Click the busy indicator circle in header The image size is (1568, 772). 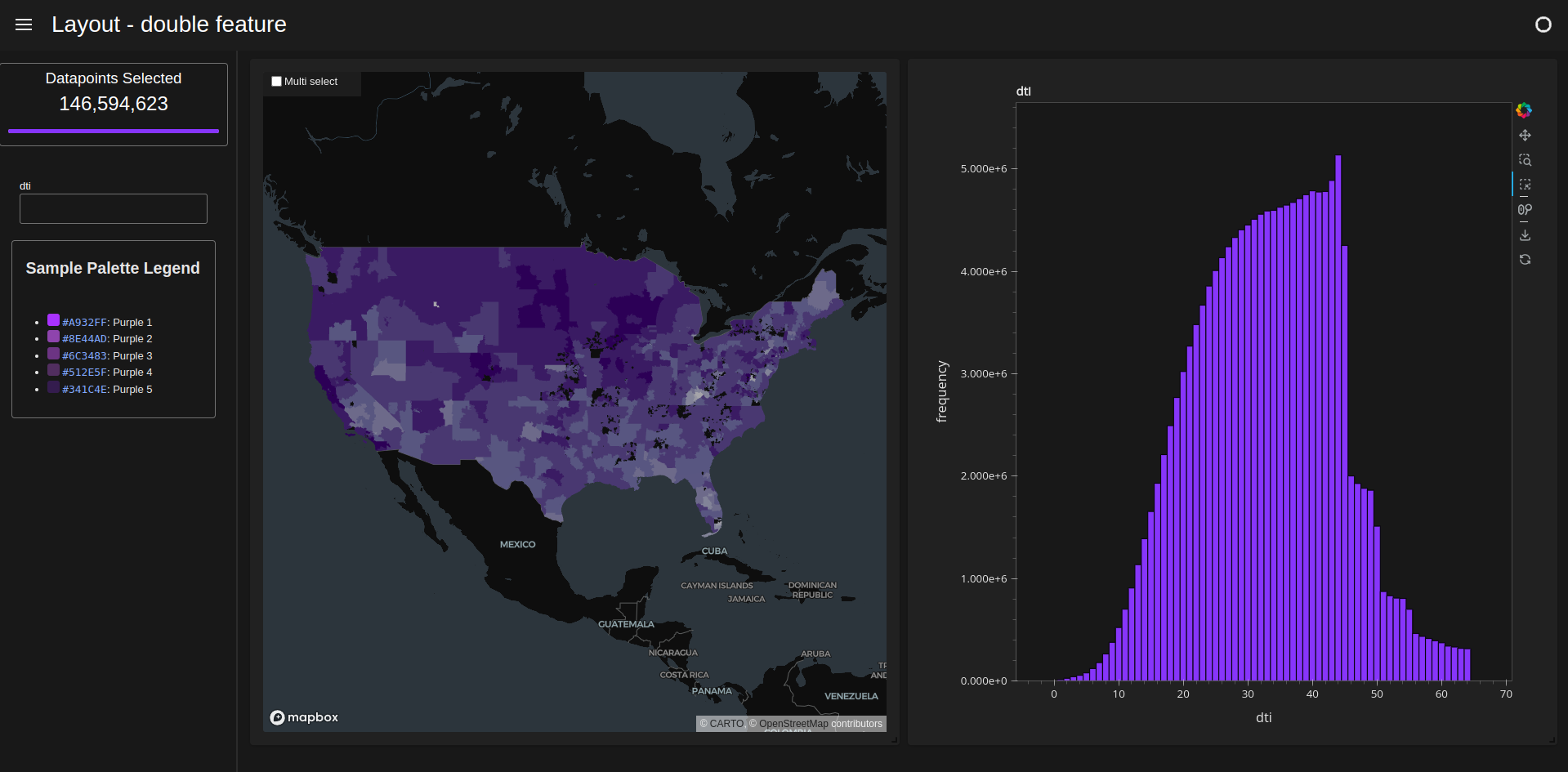1543,25
